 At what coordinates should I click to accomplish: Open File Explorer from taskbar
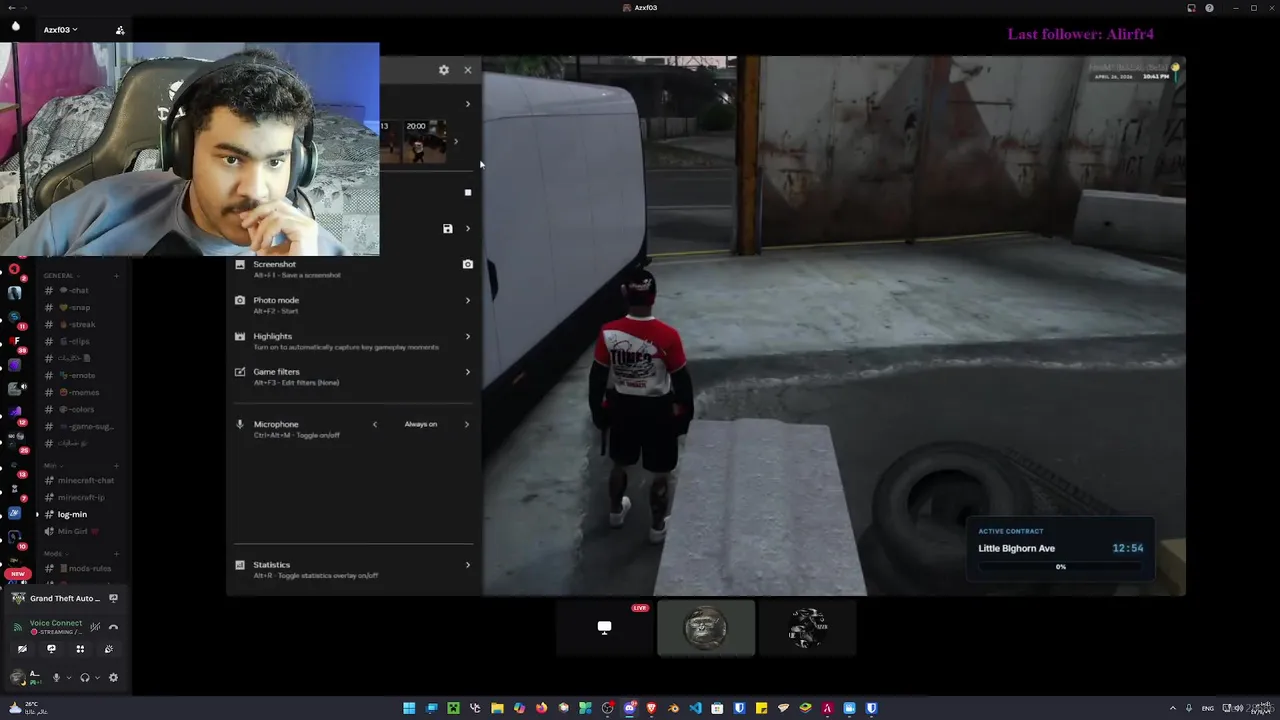(497, 708)
